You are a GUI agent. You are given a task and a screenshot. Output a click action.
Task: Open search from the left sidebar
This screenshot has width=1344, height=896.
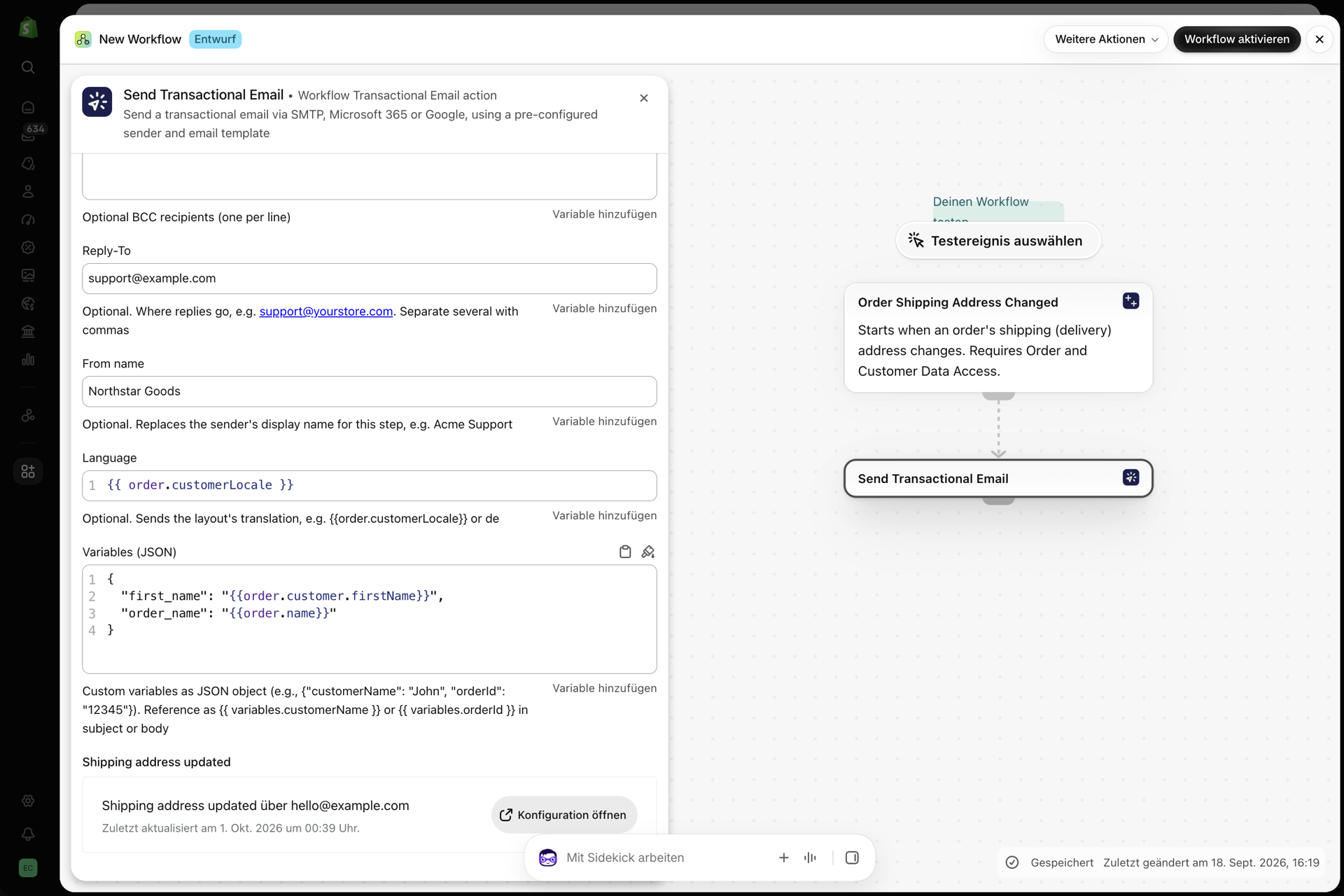click(28, 67)
